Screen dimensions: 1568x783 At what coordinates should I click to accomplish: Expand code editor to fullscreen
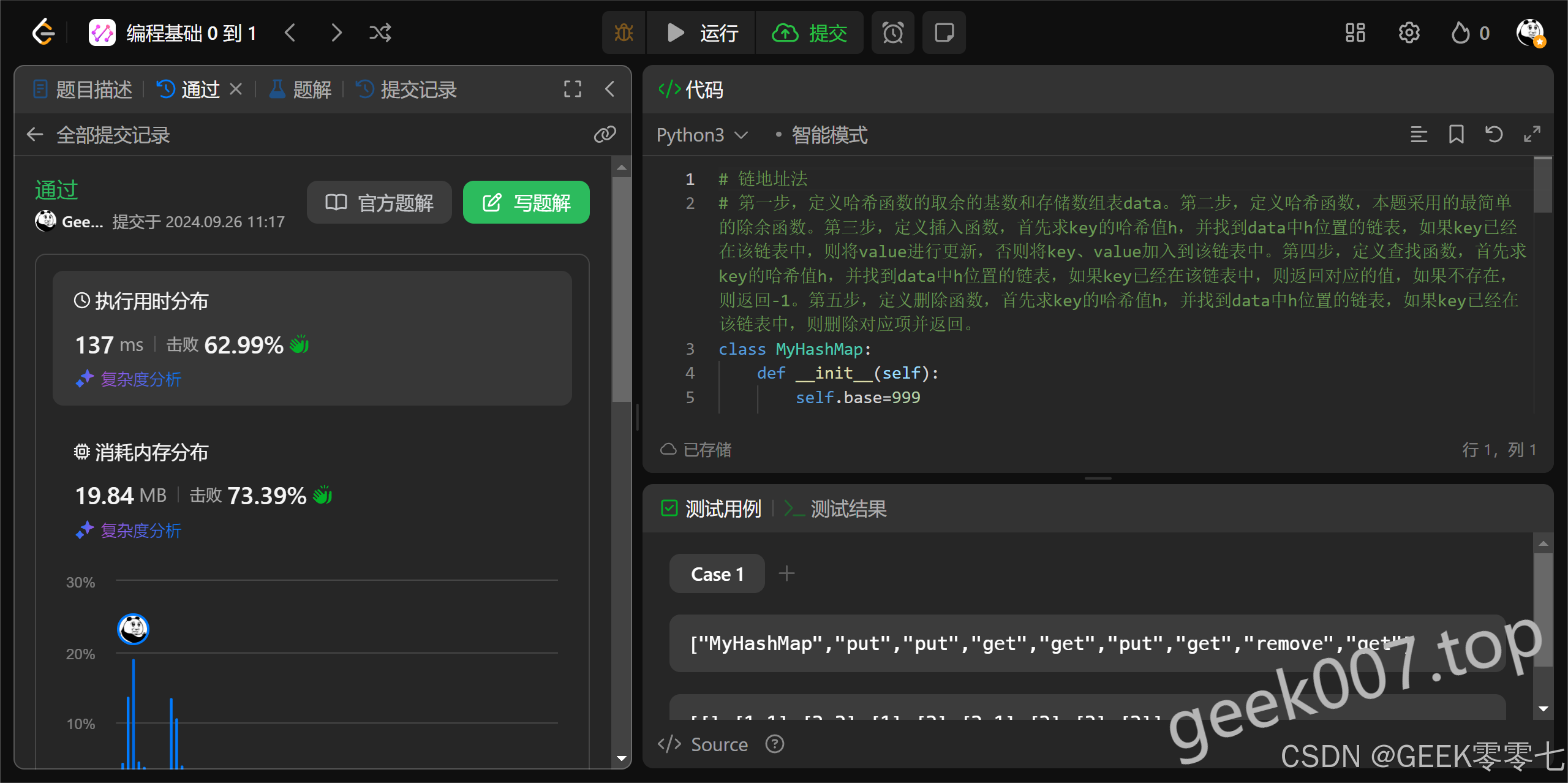click(x=1532, y=134)
